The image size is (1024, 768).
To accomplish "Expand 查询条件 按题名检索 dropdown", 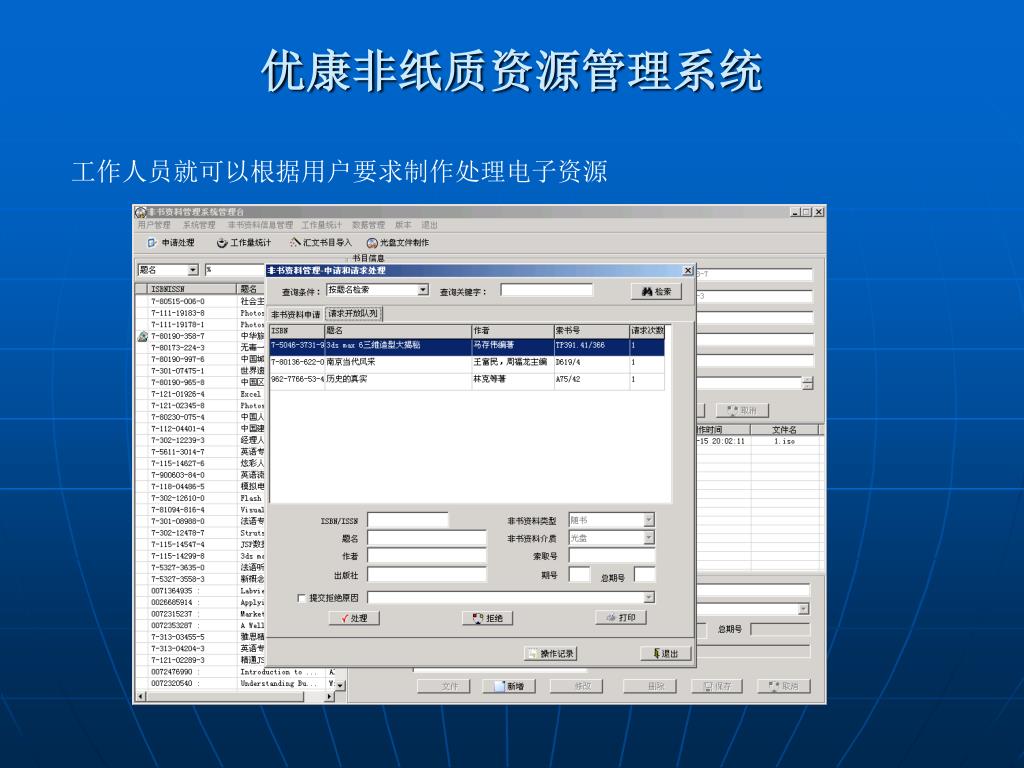I will pos(423,289).
